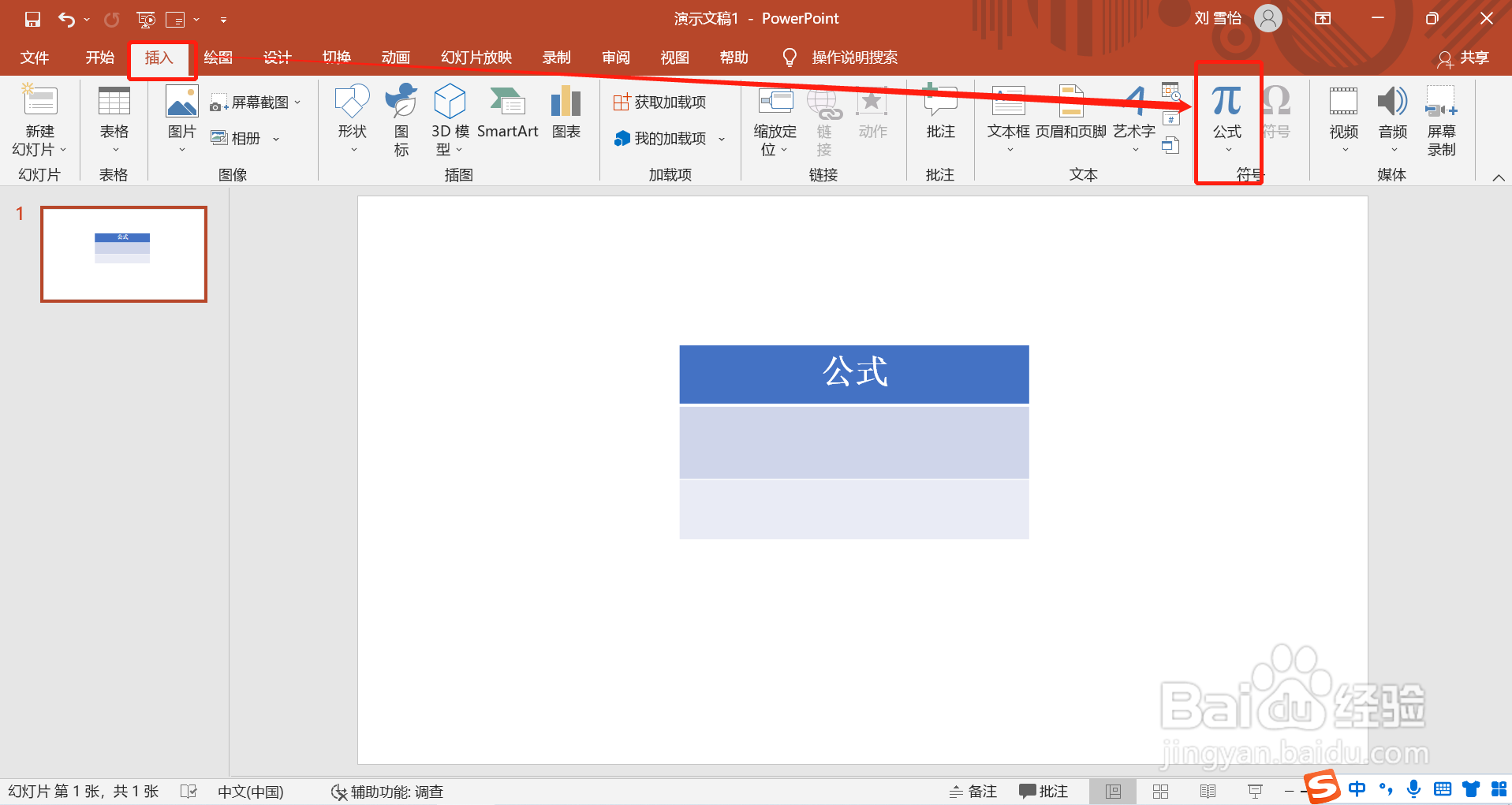
Task: Switch to Slide Sorter view icon
Action: 1160,791
